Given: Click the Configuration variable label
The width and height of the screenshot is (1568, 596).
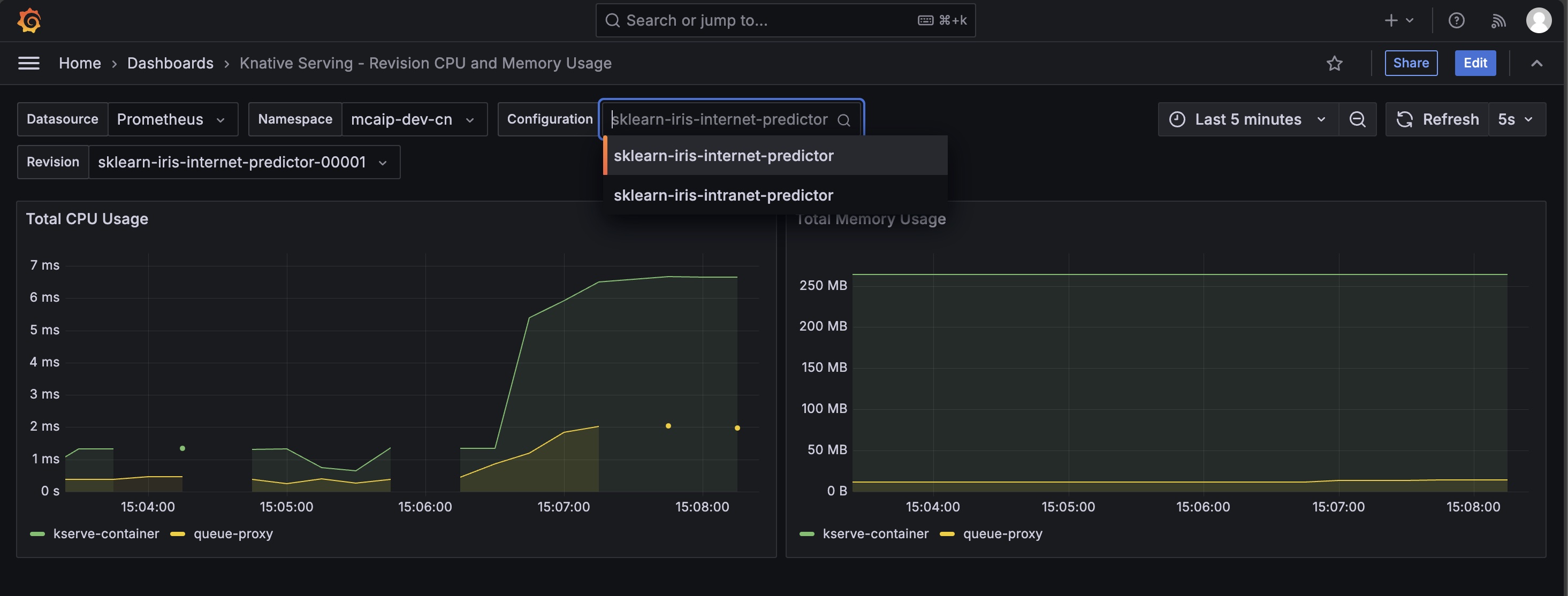Looking at the screenshot, I should coord(550,119).
